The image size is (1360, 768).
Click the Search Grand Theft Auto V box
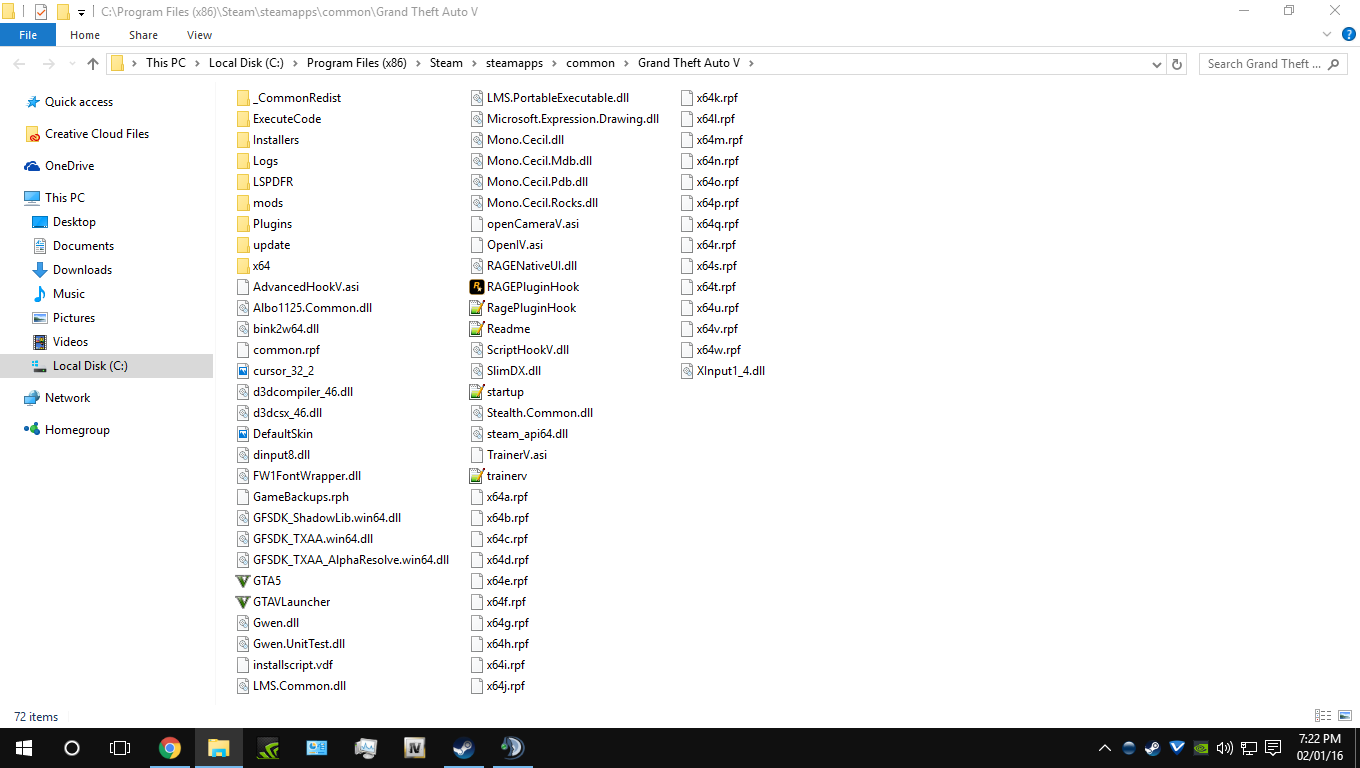pyautogui.click(x=1273, y=63)
